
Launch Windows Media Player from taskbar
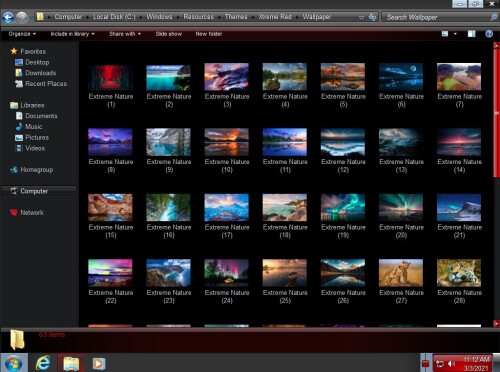[99, 363]
